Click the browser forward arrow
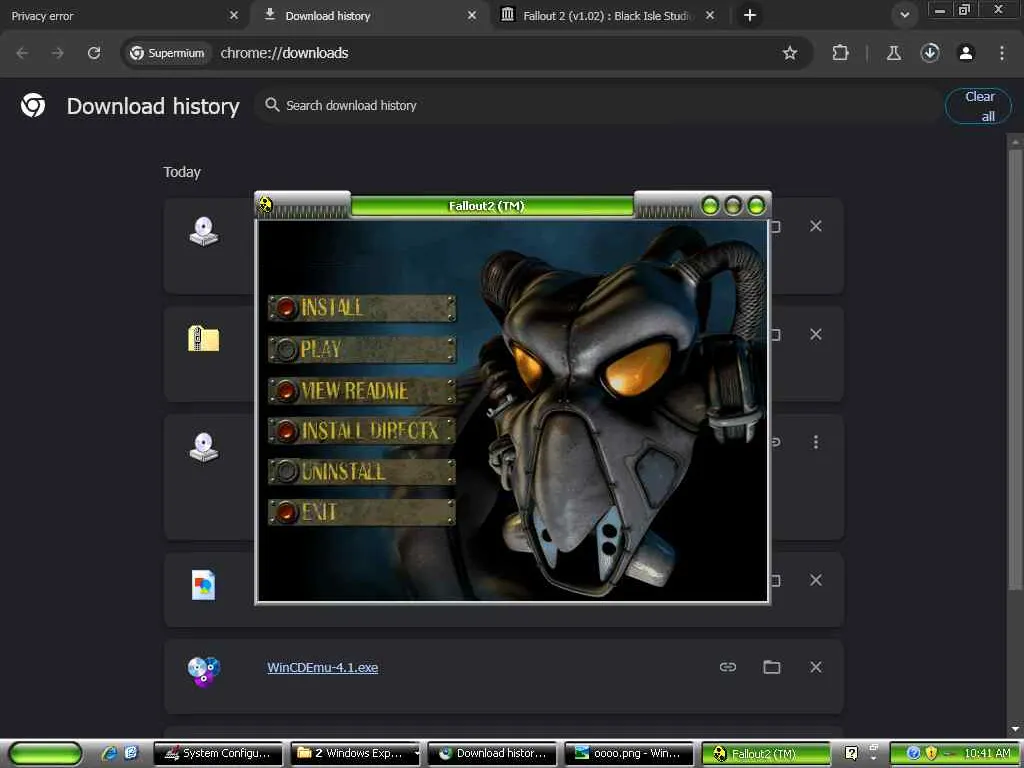 click(x=58, y=53)
